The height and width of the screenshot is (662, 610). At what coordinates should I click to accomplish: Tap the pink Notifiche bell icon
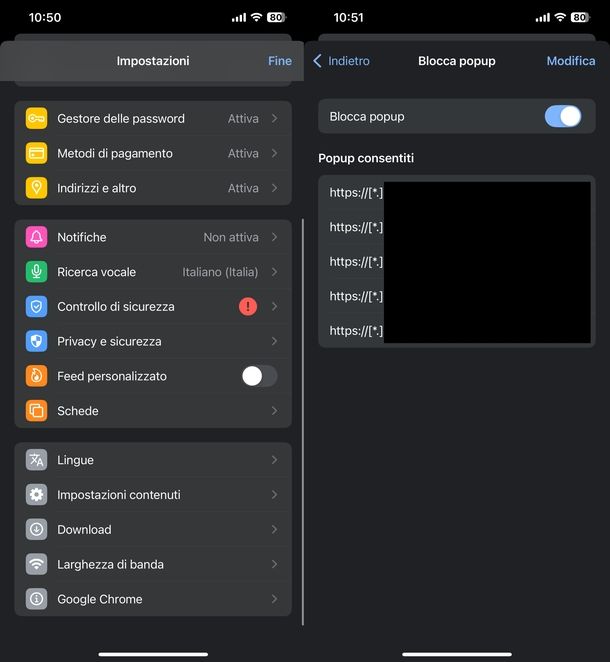(x=36, y=237)
